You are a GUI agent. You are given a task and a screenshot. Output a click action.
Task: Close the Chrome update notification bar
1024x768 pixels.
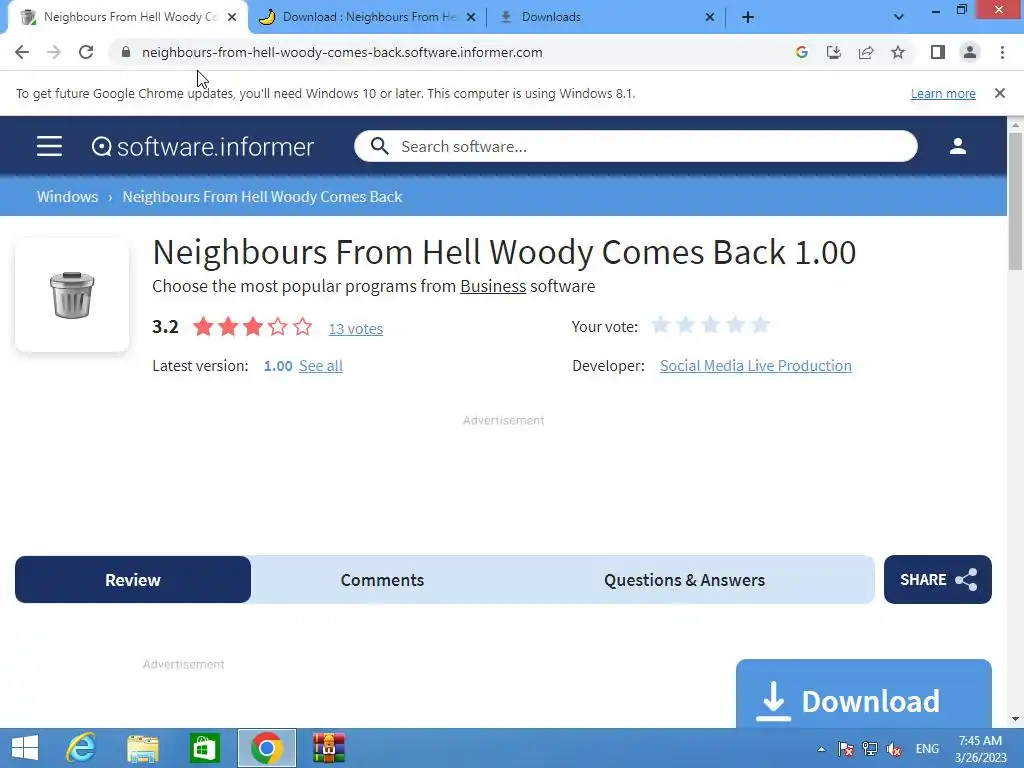pos(1000,93)
